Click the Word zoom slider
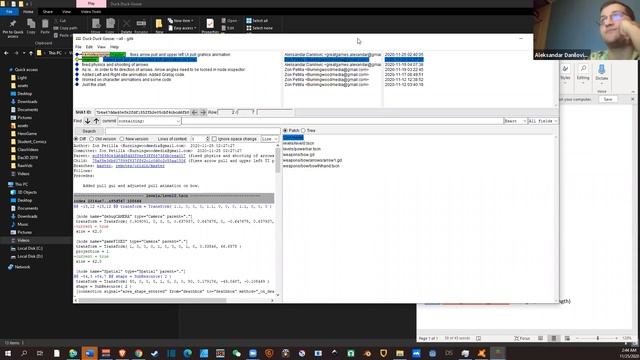Image resolution: width=640 pixels, height=360 pixels. point(597,338)
